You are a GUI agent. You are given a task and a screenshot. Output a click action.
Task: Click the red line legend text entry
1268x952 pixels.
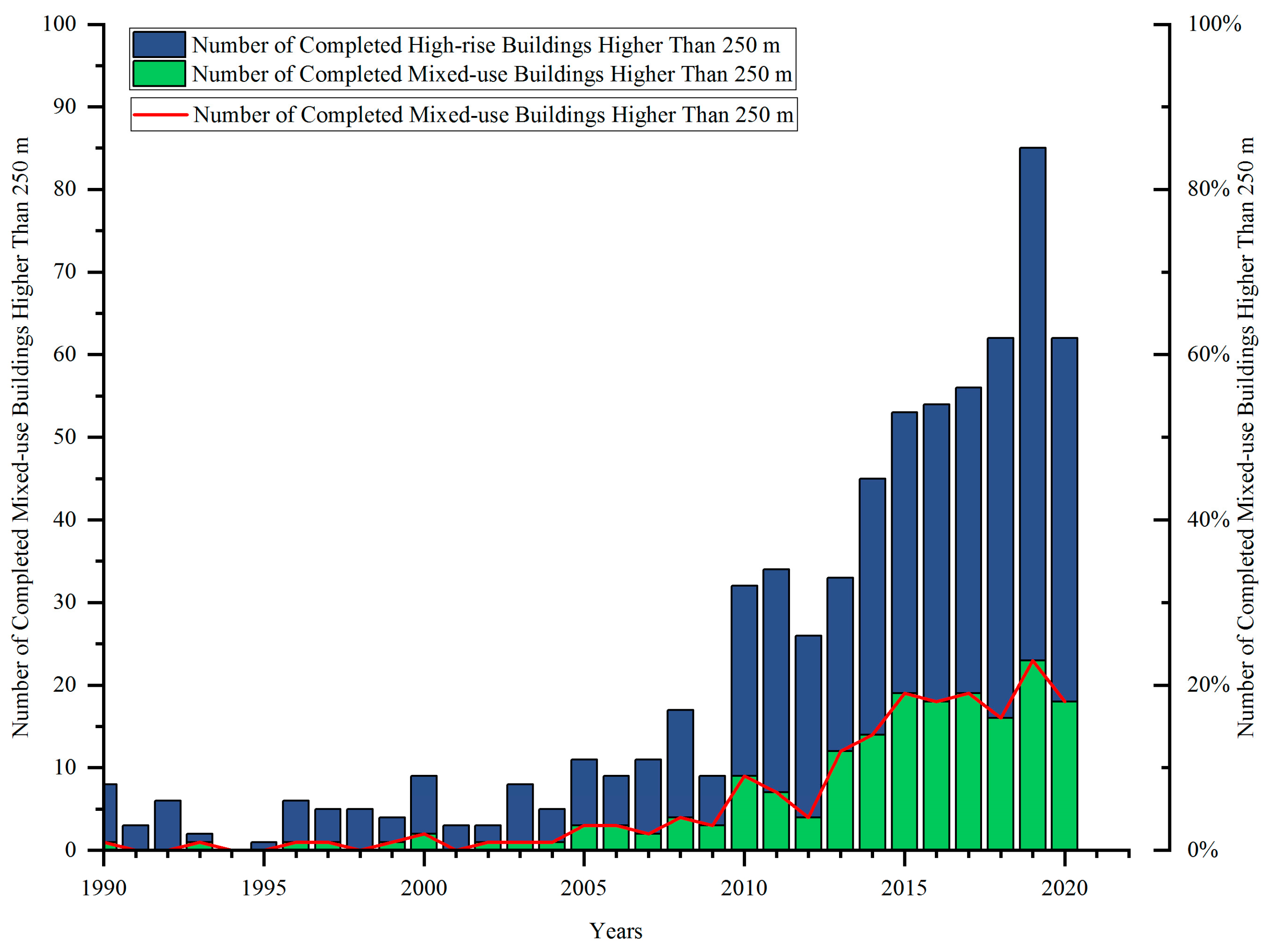tap(493, 115)
